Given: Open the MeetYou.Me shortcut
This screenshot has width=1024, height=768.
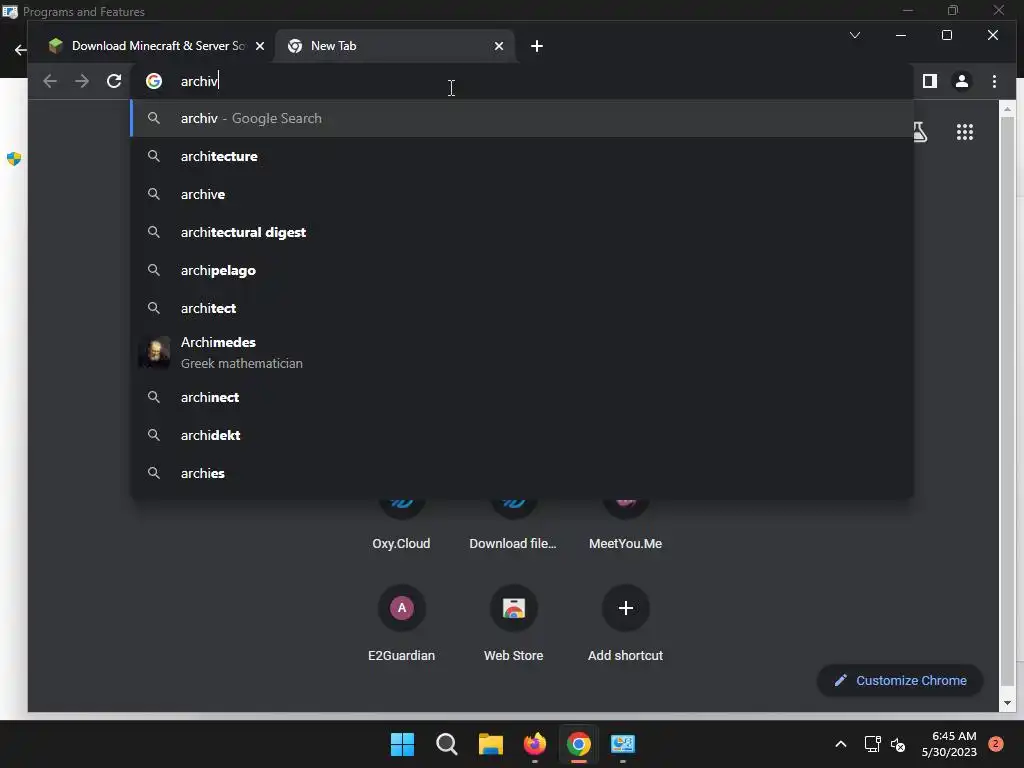Looking at the screenshot, I should coord(626,526).
